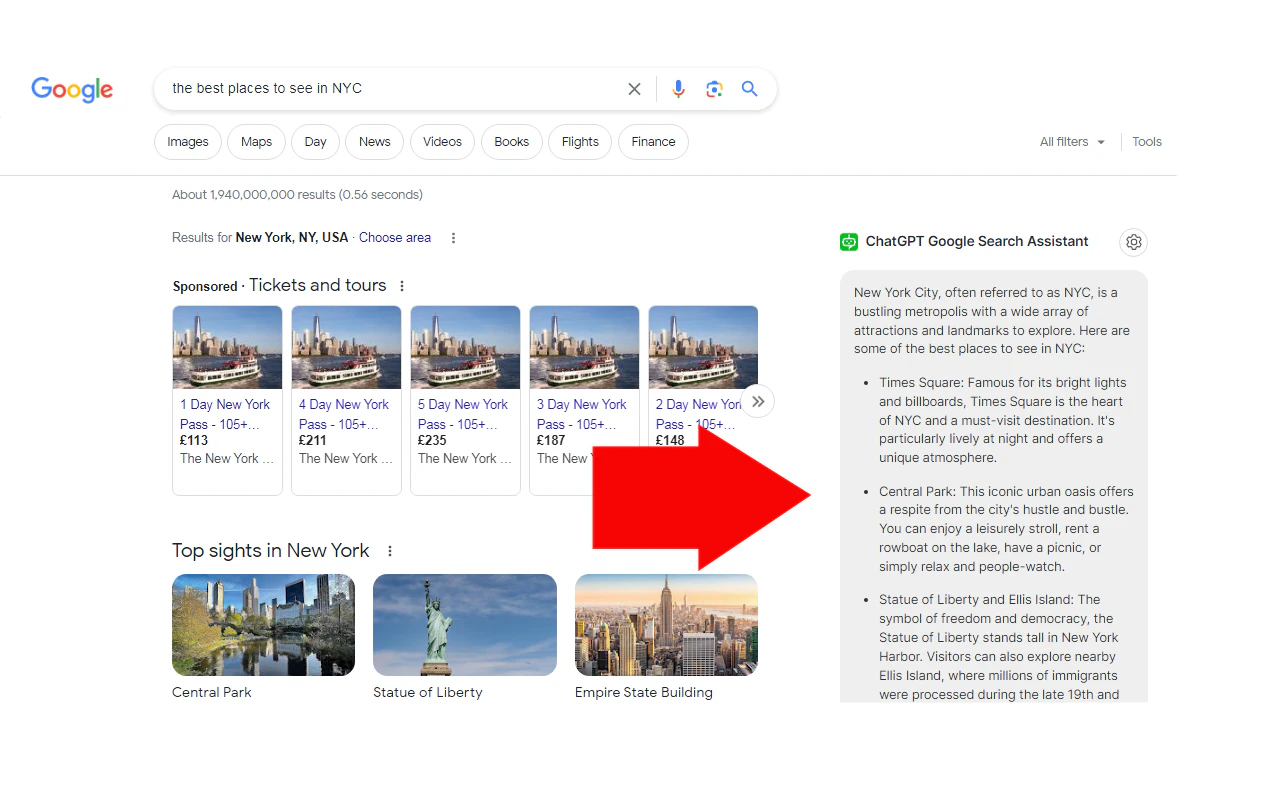The image size is (1280, 800).
Task: Click the £235 pass ferry image
Action: pos(465,347)
